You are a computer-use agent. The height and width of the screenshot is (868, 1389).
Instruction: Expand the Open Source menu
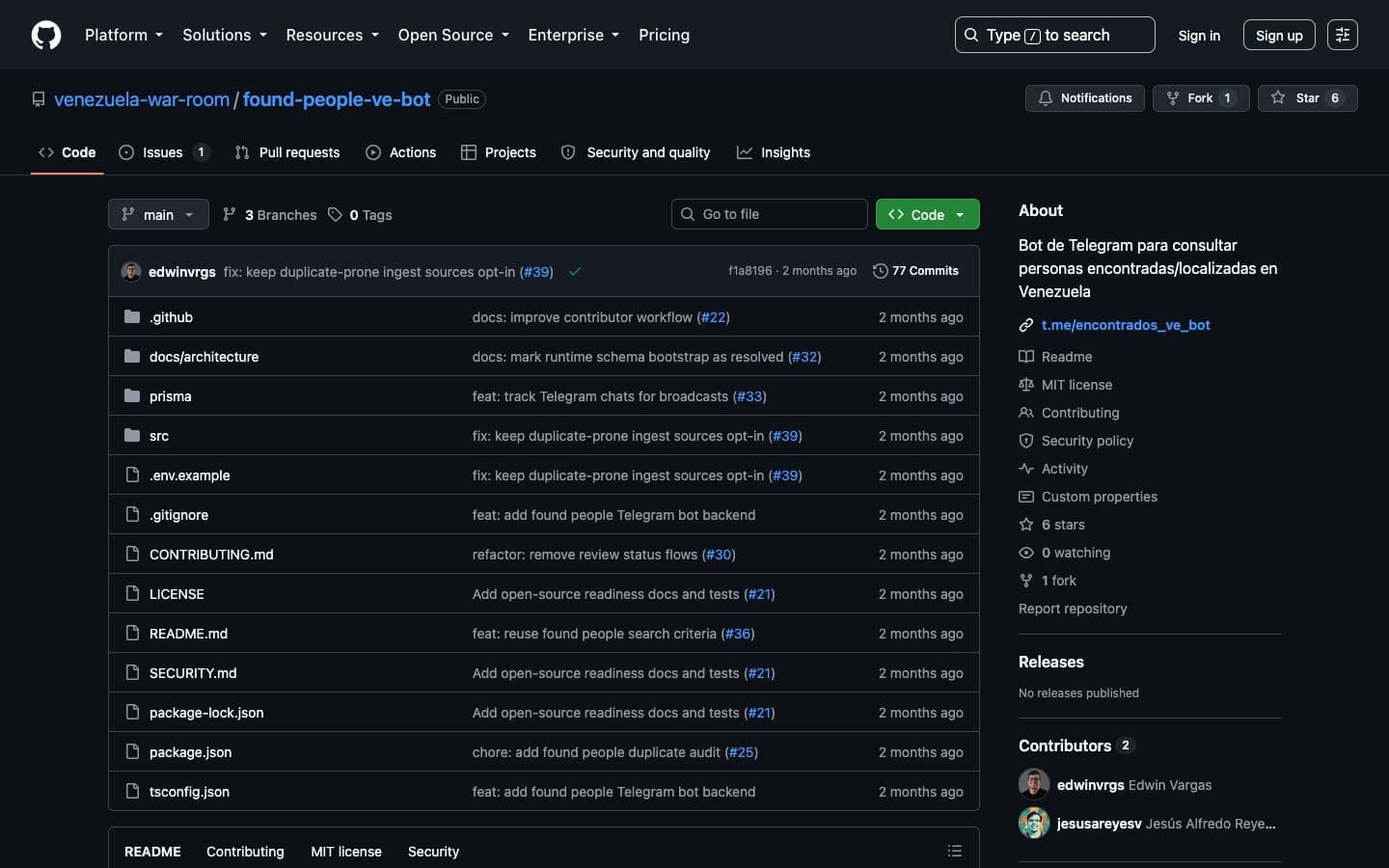[453, 35]
